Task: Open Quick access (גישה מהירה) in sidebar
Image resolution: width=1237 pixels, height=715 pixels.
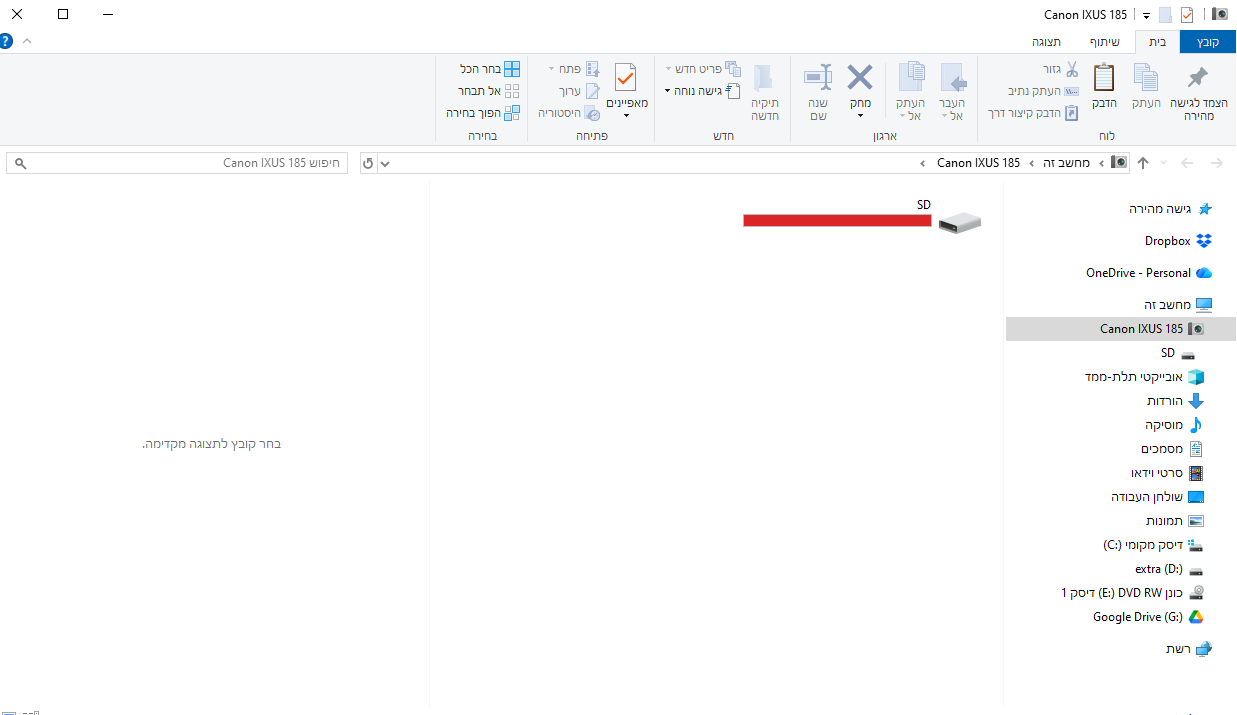Action: click(1170, 209)
